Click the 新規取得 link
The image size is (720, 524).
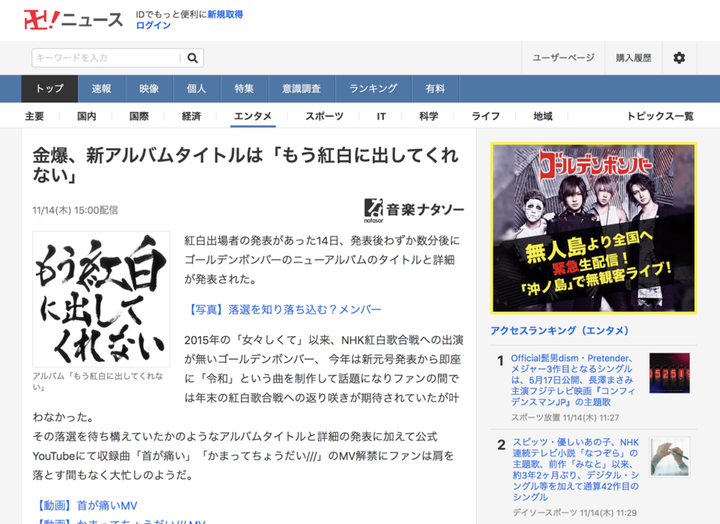click(x=225, y=14)
